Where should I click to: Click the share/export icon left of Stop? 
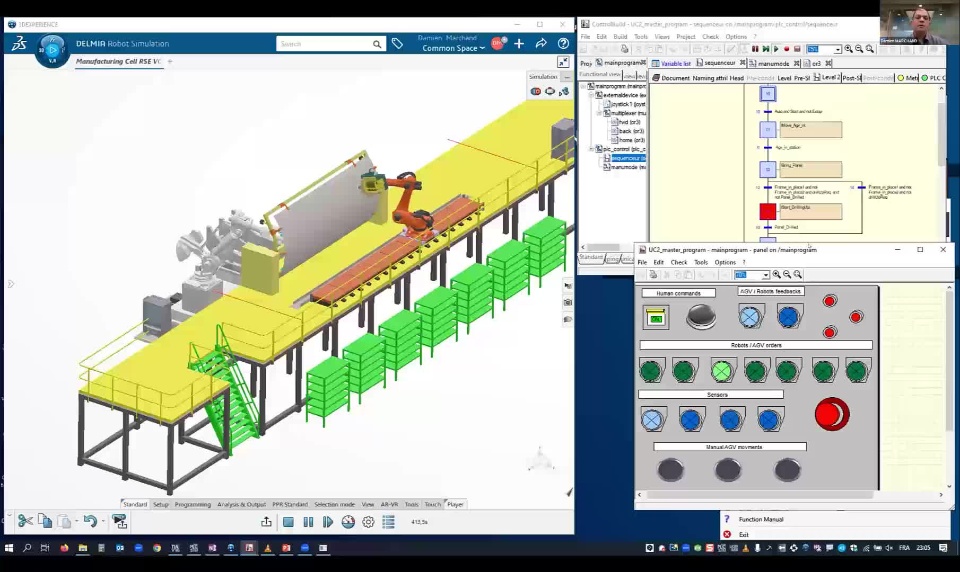point(266,522)
